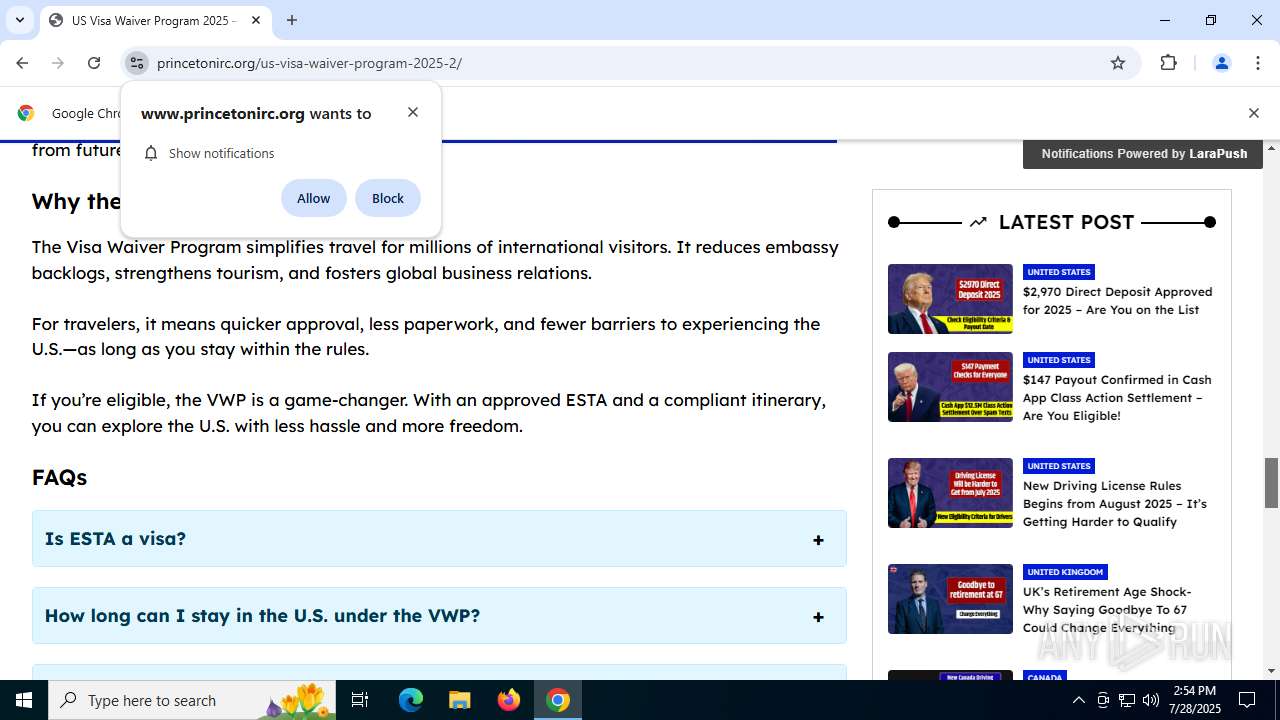Allow notifications from princetonirc.org

313,198
